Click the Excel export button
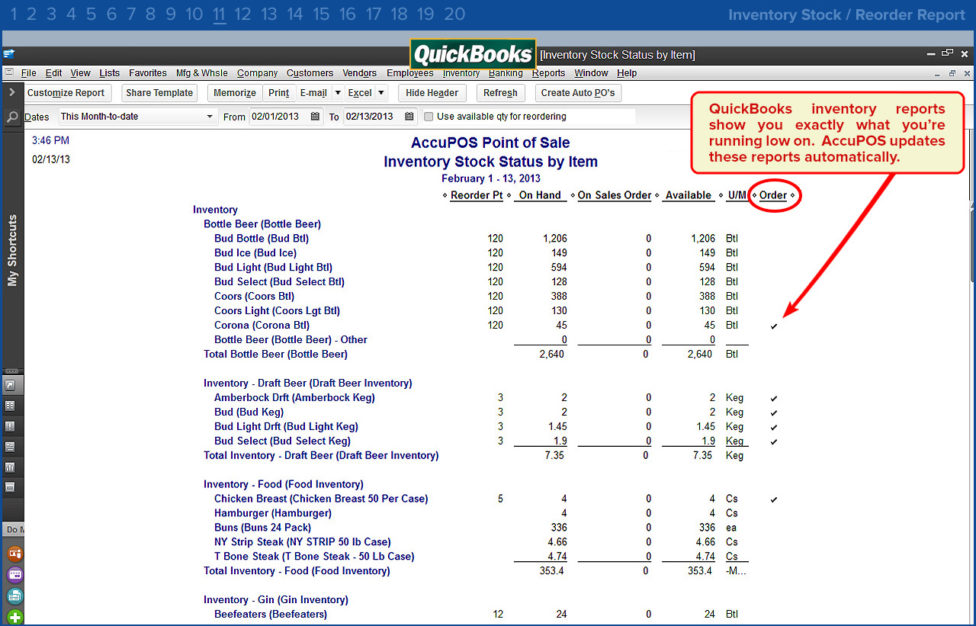The height and width of the screenshot is (626, 976). 360,93
